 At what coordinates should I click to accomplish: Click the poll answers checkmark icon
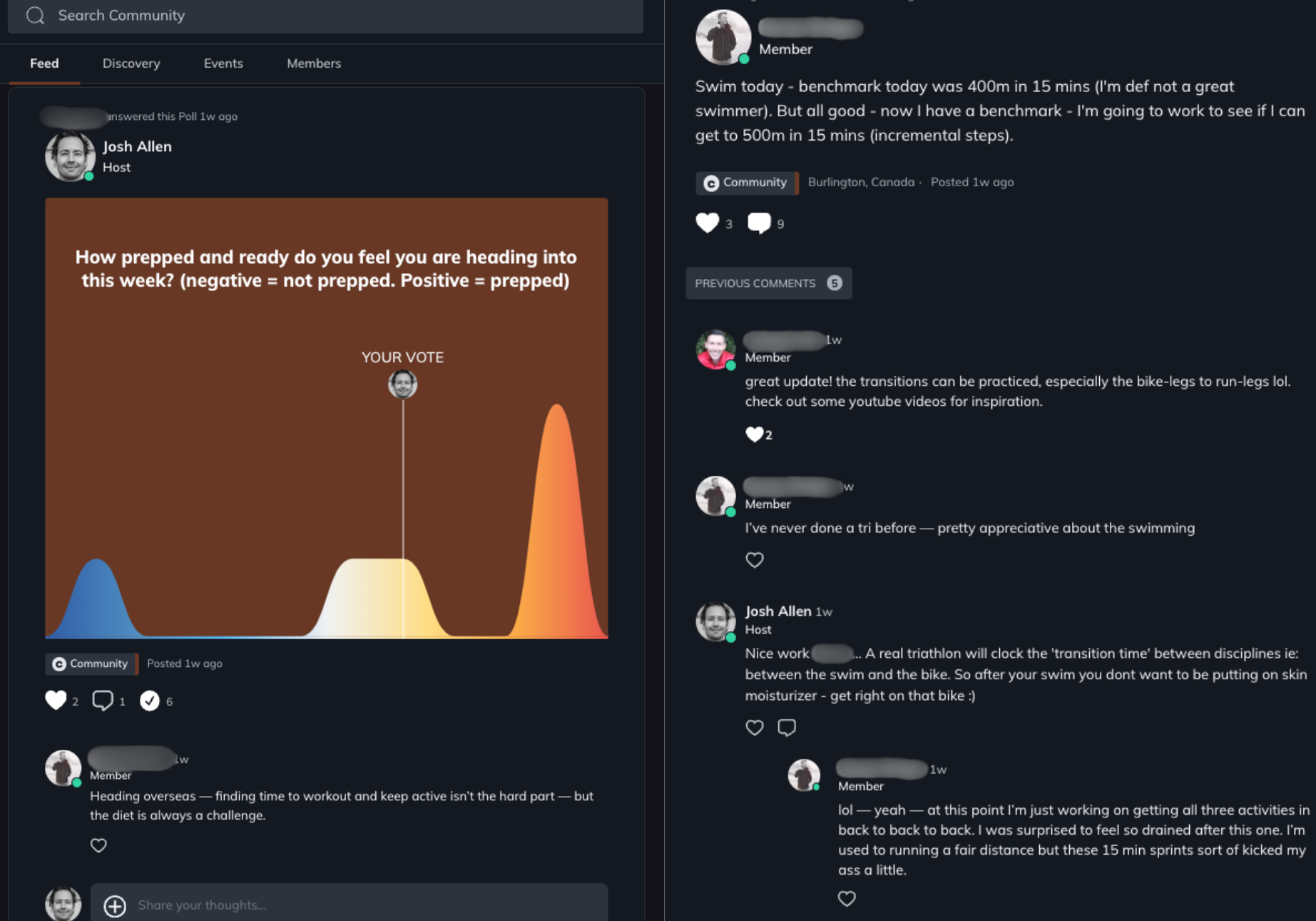coord(149,701)
